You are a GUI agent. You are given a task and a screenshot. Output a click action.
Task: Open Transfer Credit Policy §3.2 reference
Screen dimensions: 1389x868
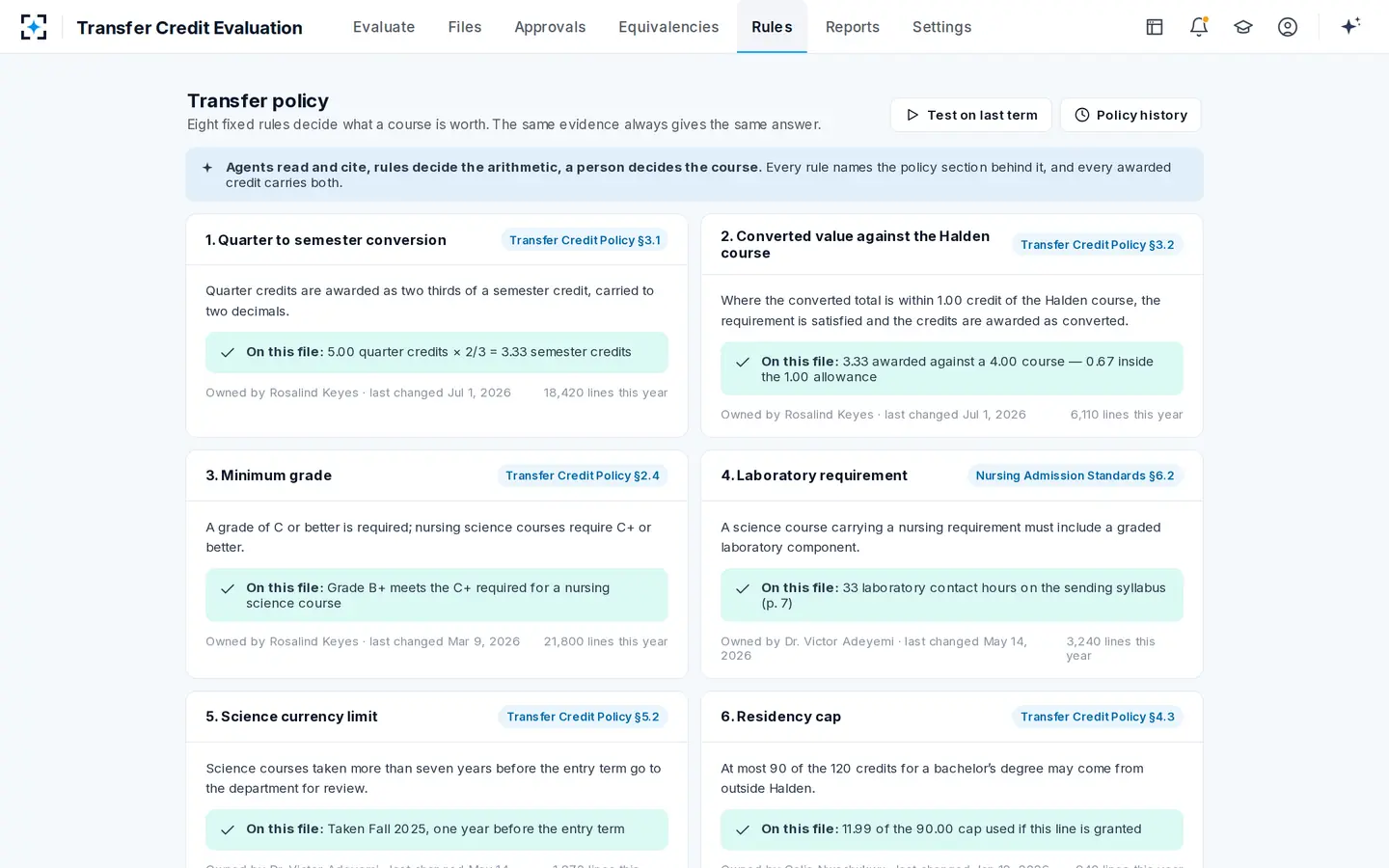tap(1098, 245)
